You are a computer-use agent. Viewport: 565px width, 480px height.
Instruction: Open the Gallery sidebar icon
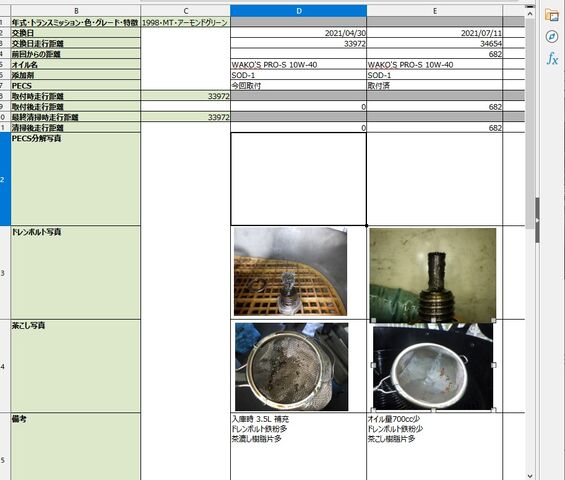point(552,14)
